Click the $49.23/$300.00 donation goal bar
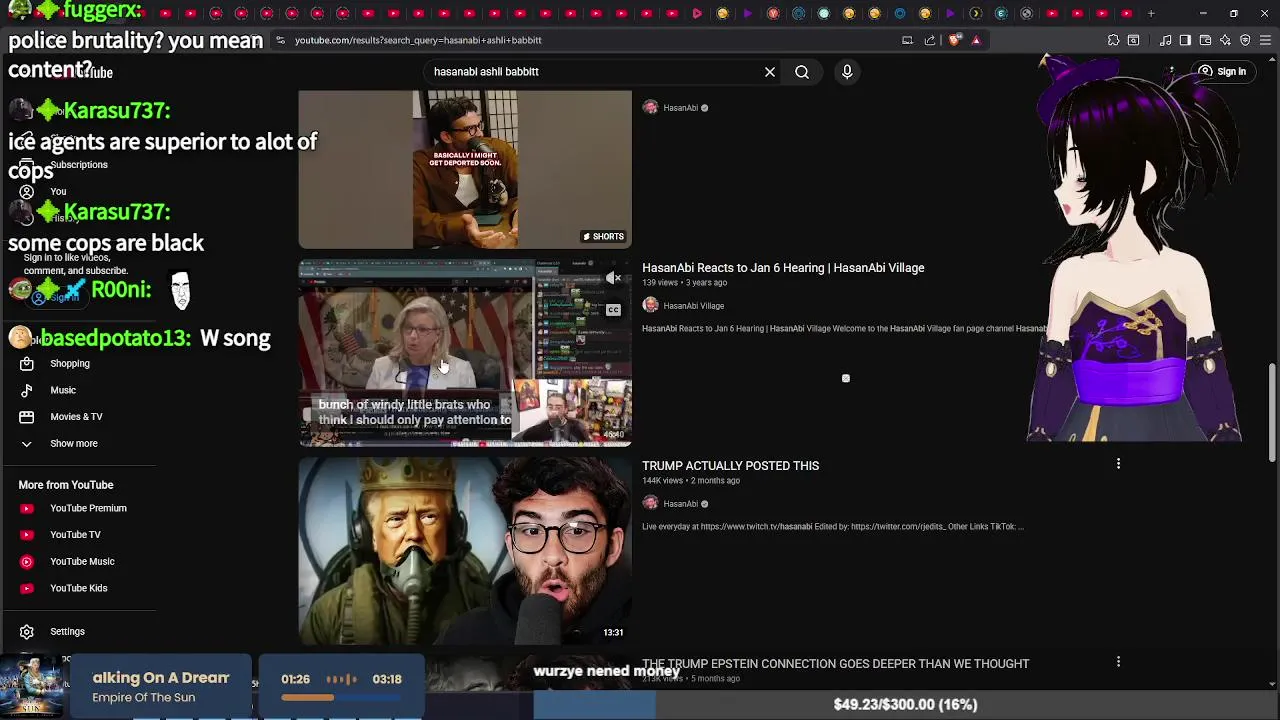The width and height of the screenshot is (1280, 720). 906,704
